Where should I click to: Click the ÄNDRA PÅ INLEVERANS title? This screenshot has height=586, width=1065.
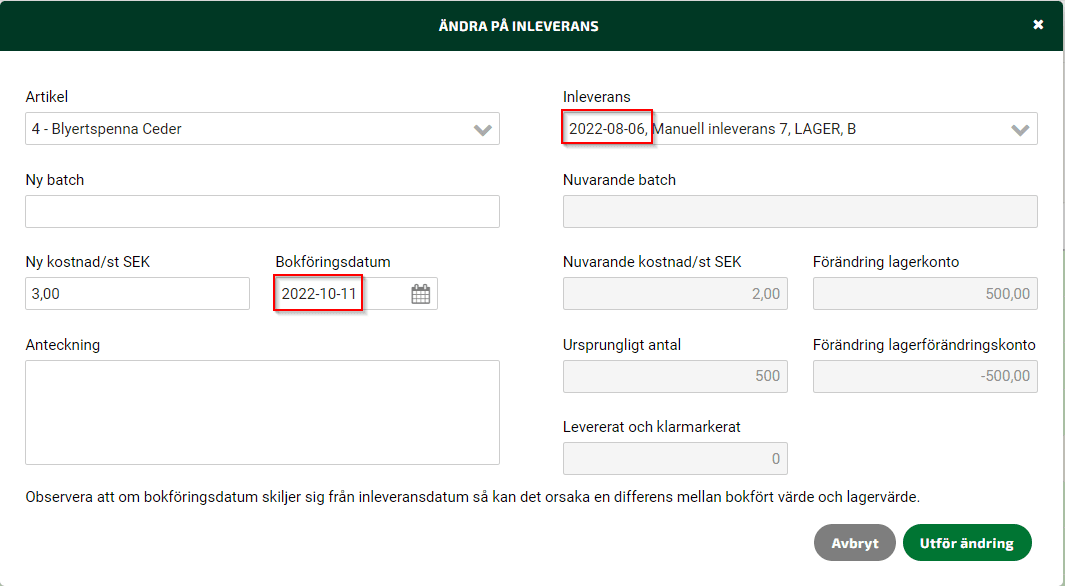click(518, 26)
